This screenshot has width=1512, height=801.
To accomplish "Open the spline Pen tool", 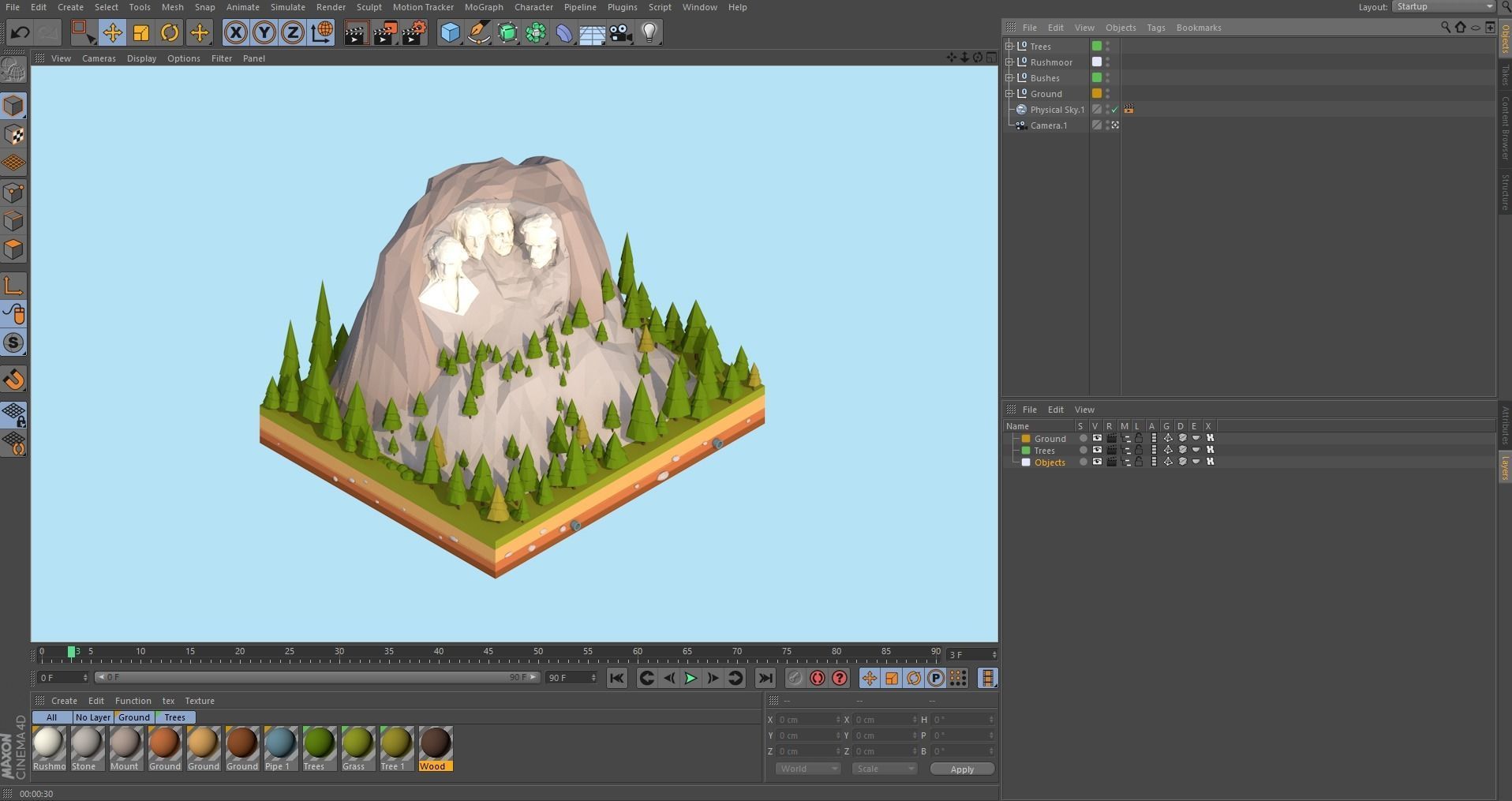I will coord(478,32).
